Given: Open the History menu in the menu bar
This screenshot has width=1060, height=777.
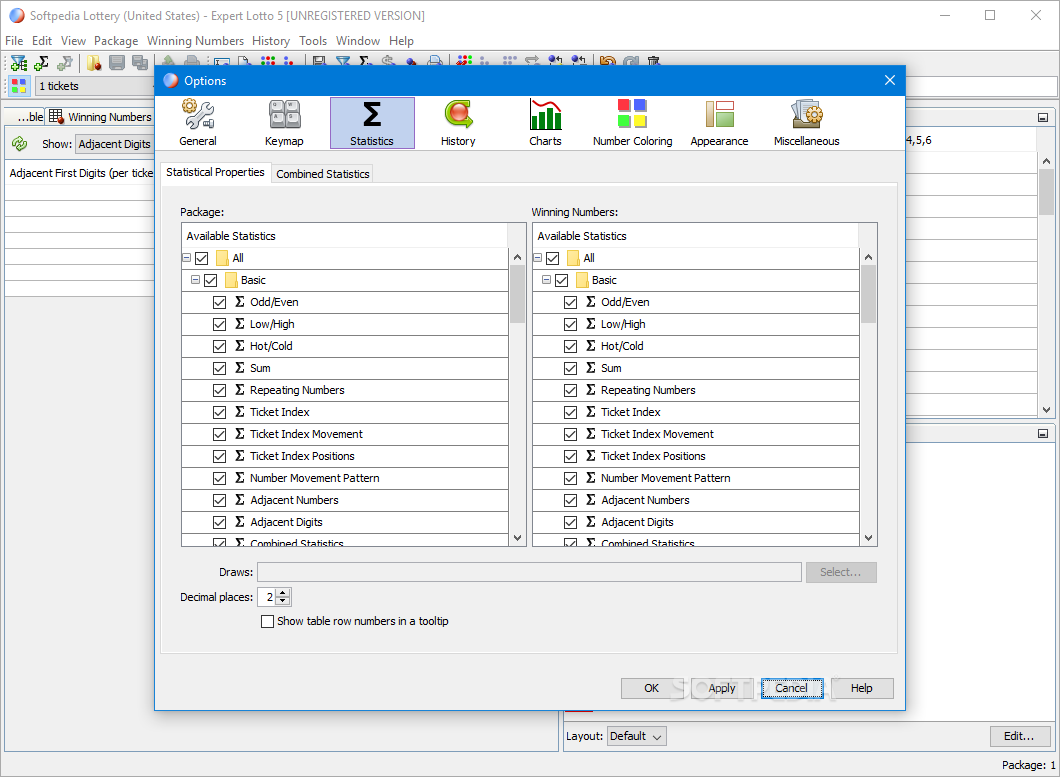Looking at the screenshot, I should (271, 41).
